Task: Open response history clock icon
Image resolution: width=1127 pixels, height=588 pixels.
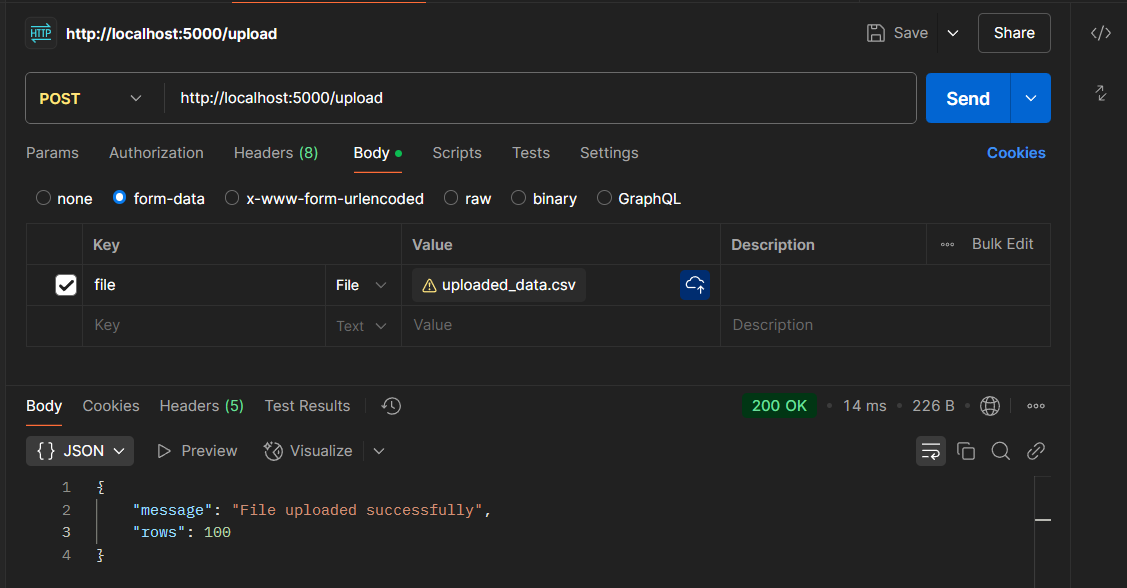Action: (391, 406)
